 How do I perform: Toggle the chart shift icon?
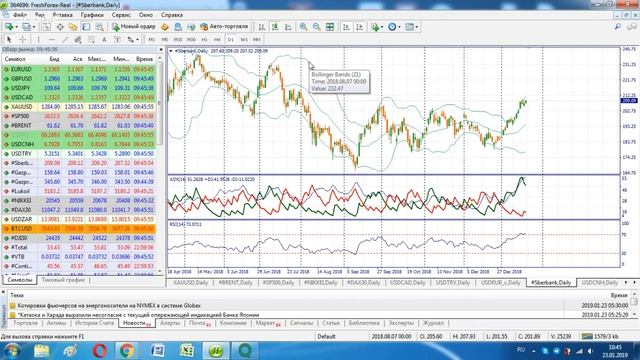coord(360,27)
